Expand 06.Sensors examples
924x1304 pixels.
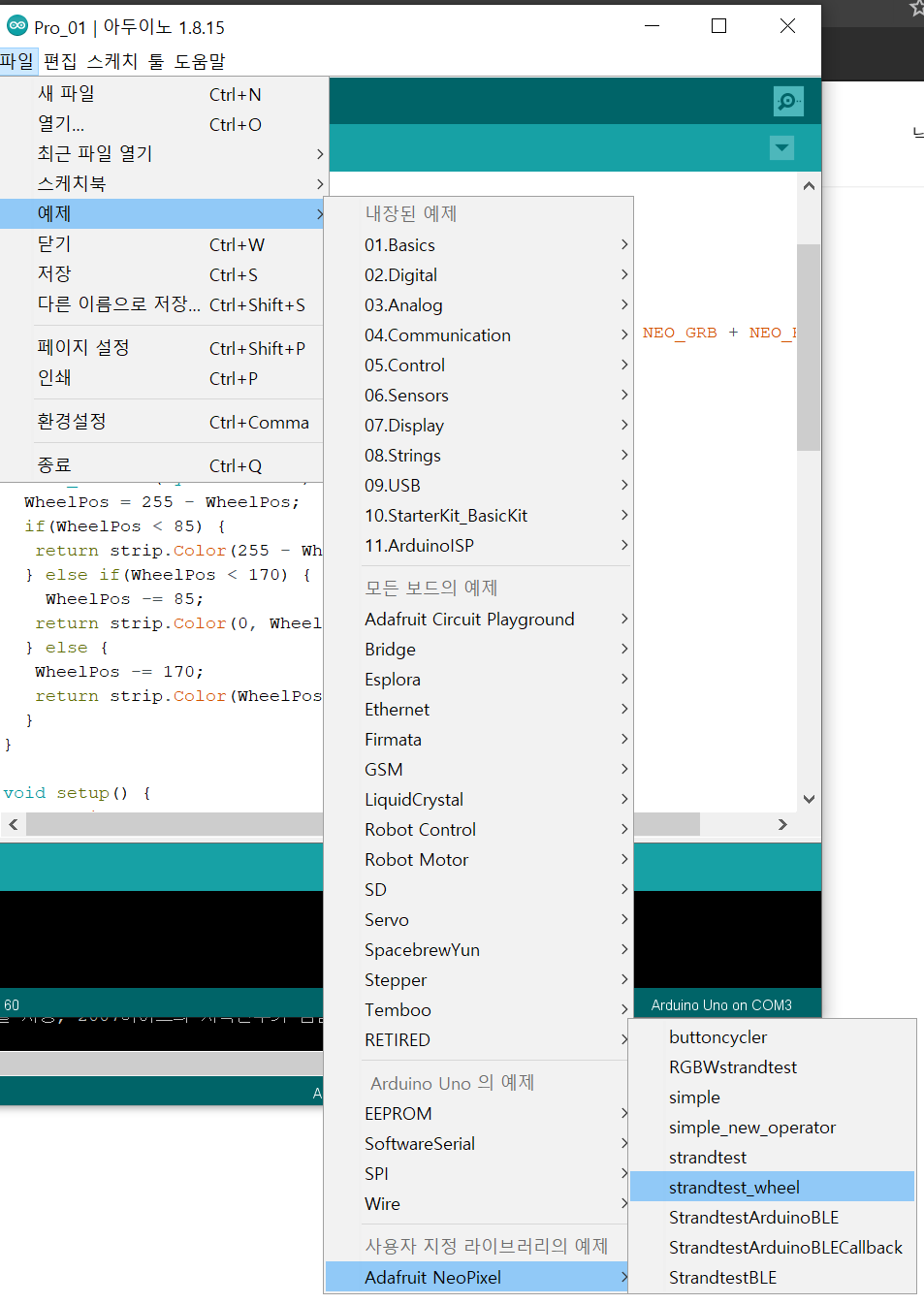coord(479,396)
